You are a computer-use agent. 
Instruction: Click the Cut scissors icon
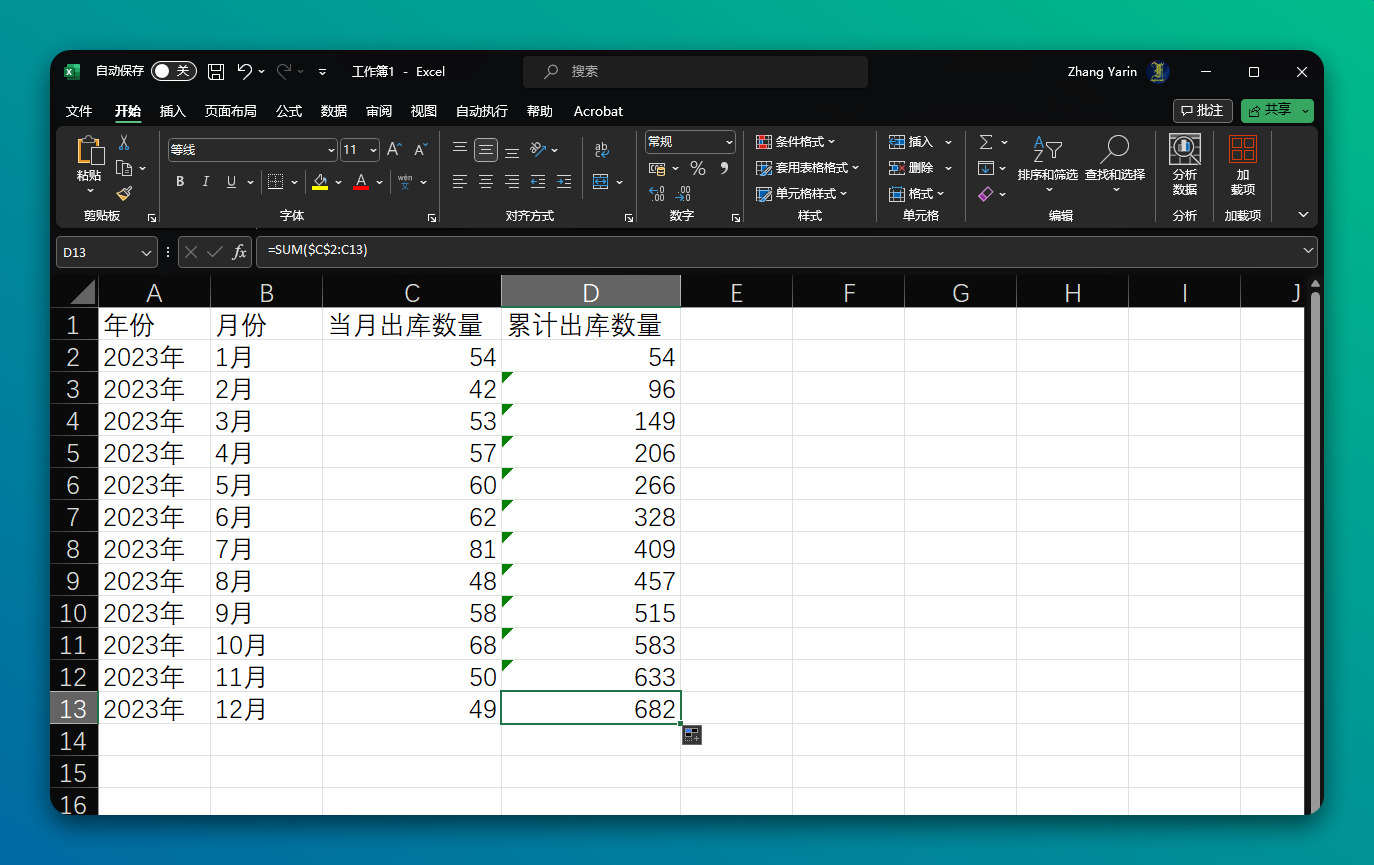click(x=124, y=143)
